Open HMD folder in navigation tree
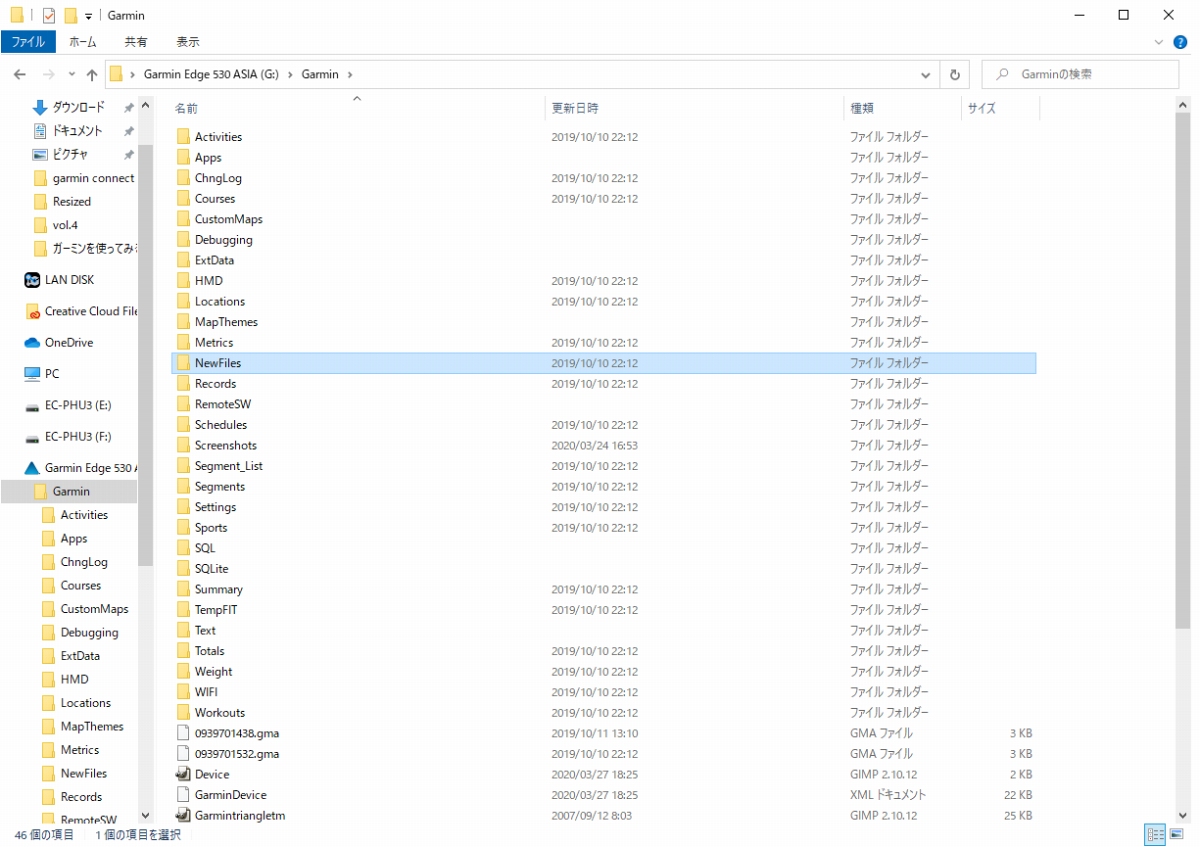Screen dimensions: 1200x847 74,679
